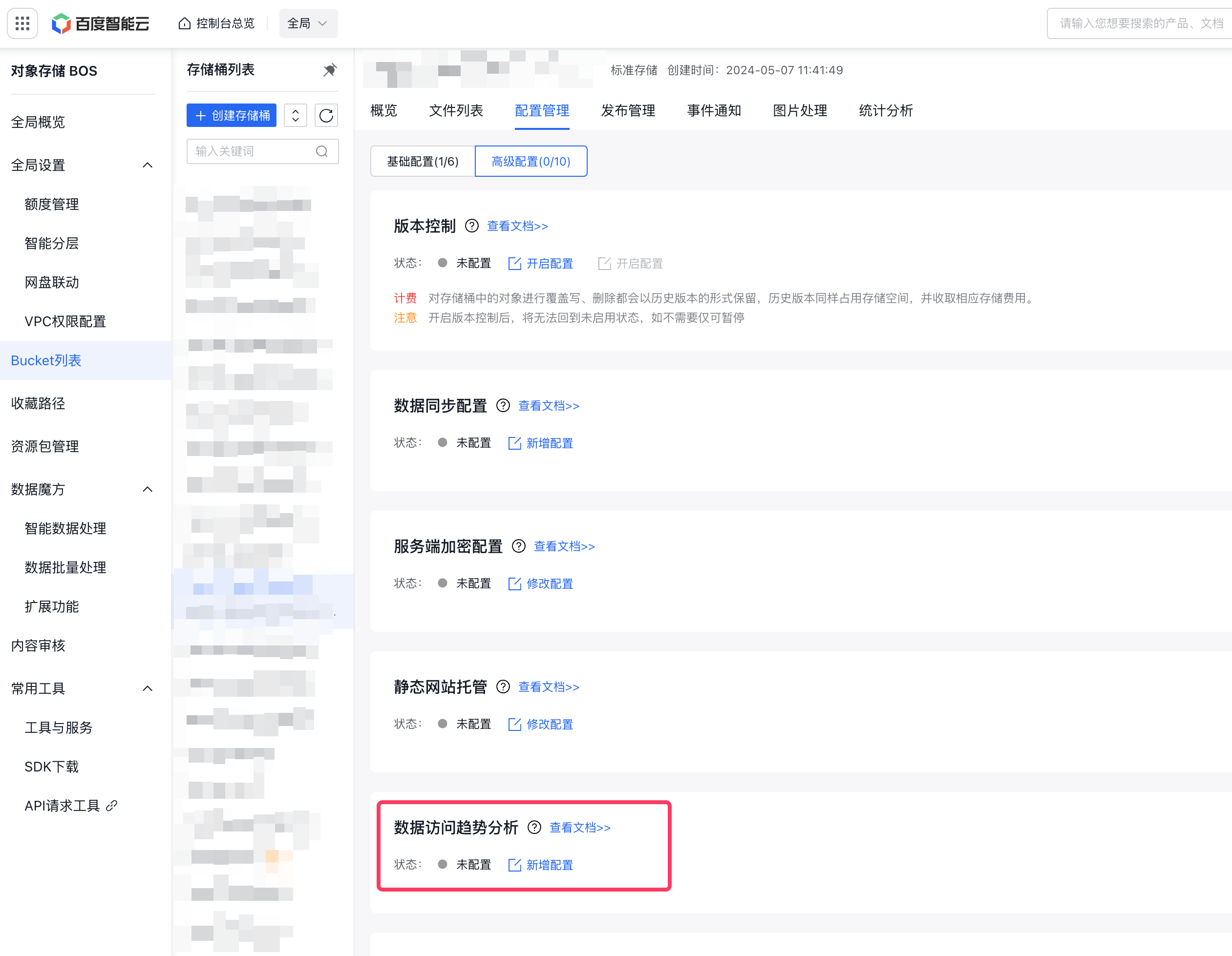Open 网盘联动
1232x956 pixels.
(x=51, y=282)
